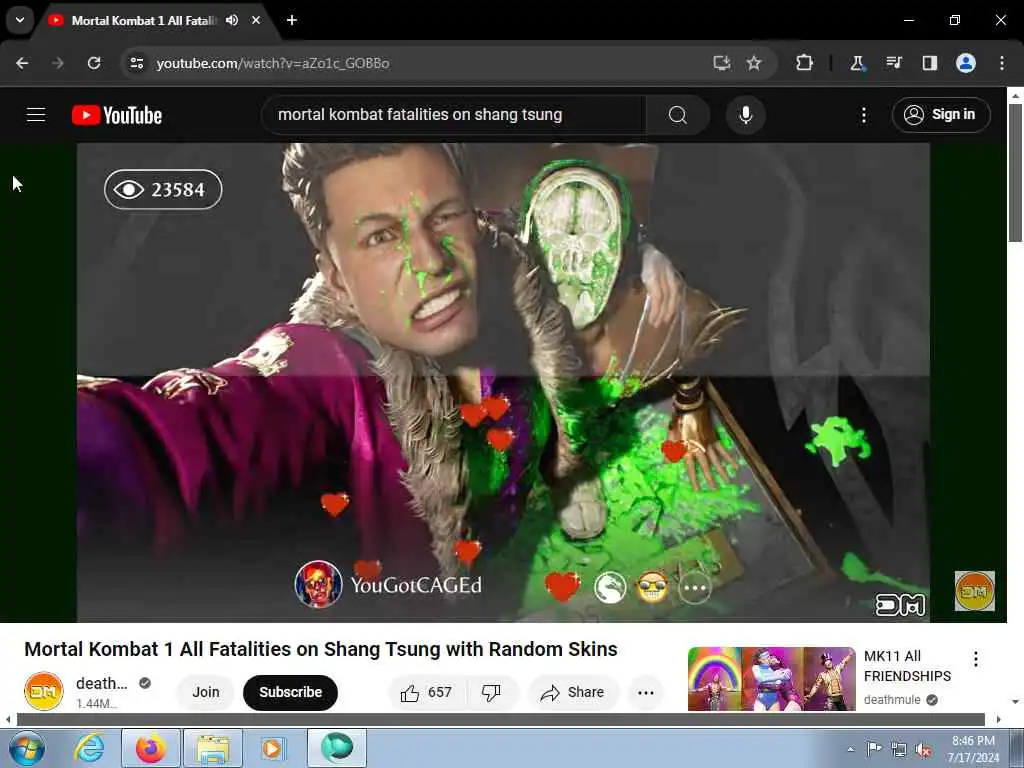Open the media controls icon in toolbar

coord(893,63)
